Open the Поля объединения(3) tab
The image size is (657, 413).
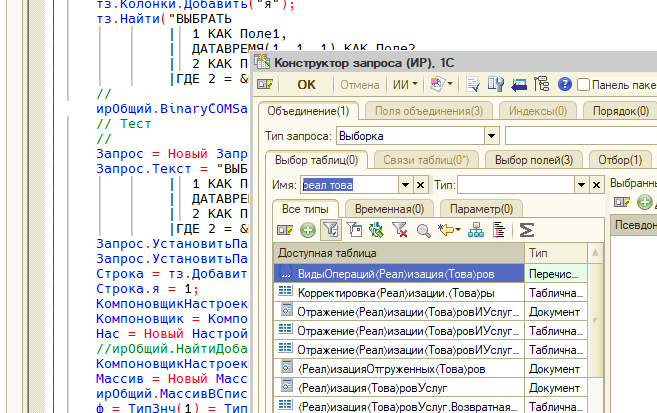click(x=429, y=111)
